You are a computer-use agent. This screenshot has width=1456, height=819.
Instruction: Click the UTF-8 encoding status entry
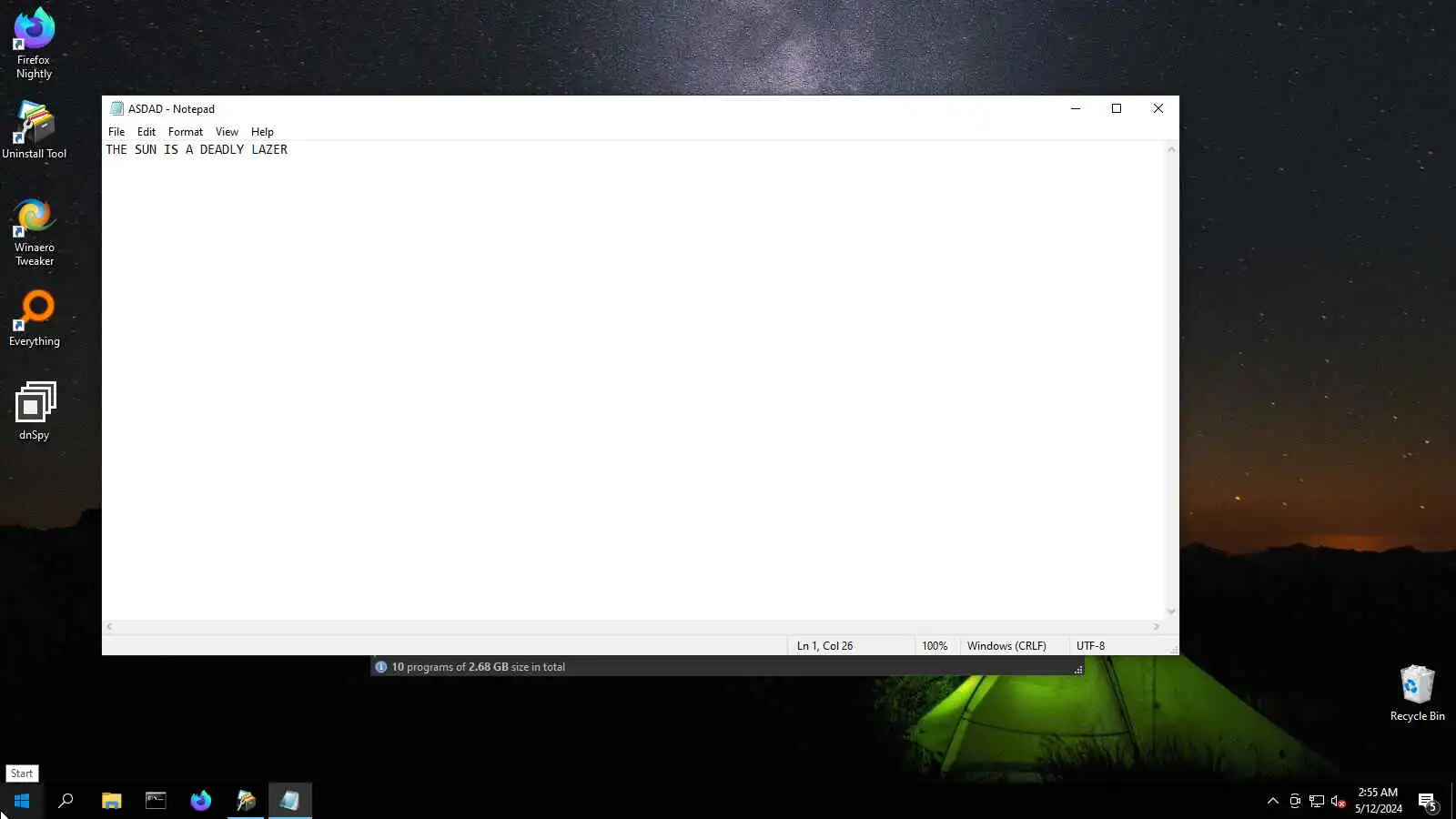click(x=1090, y=646)
